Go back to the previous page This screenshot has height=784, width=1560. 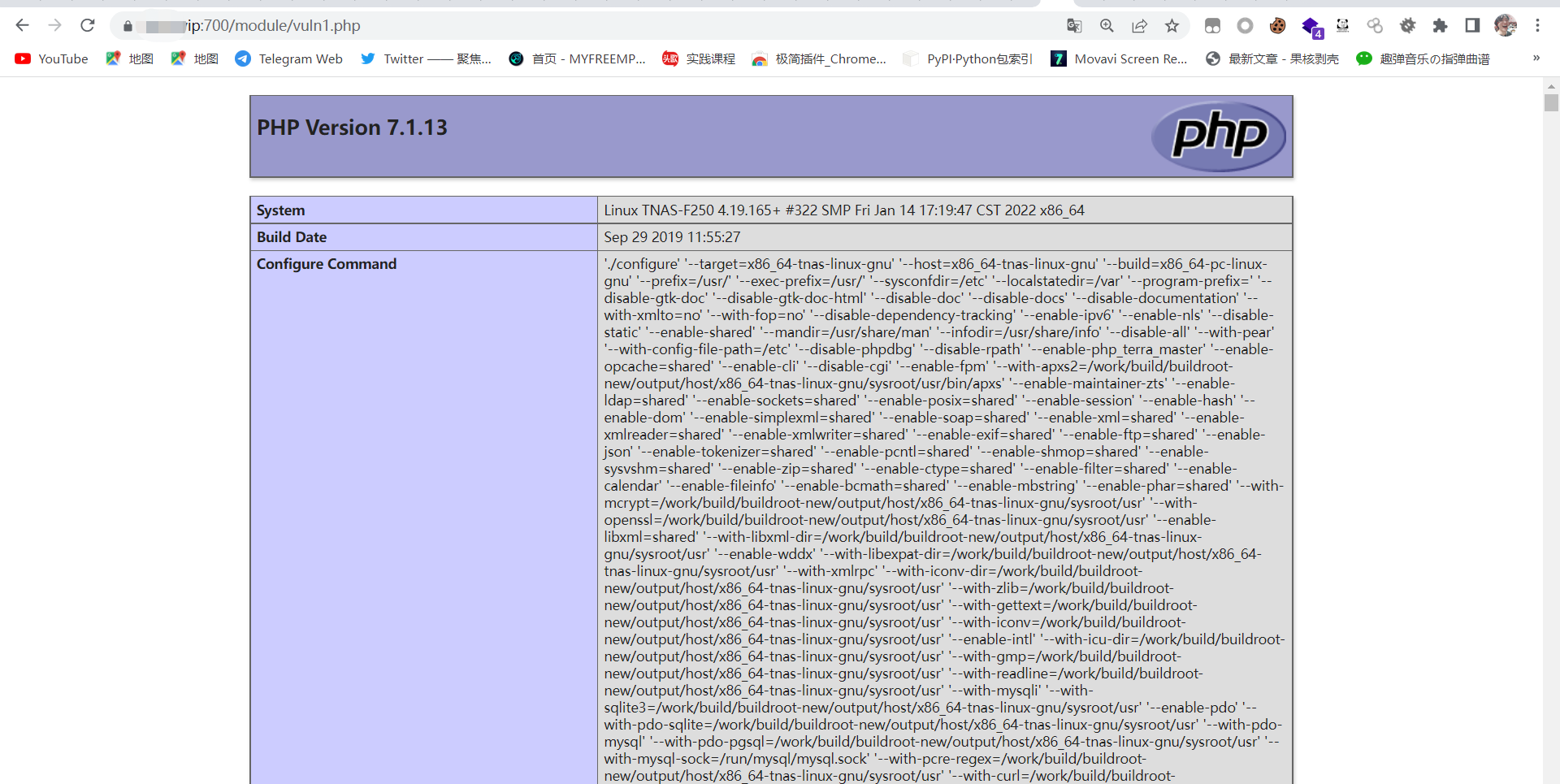pos(22,25)
